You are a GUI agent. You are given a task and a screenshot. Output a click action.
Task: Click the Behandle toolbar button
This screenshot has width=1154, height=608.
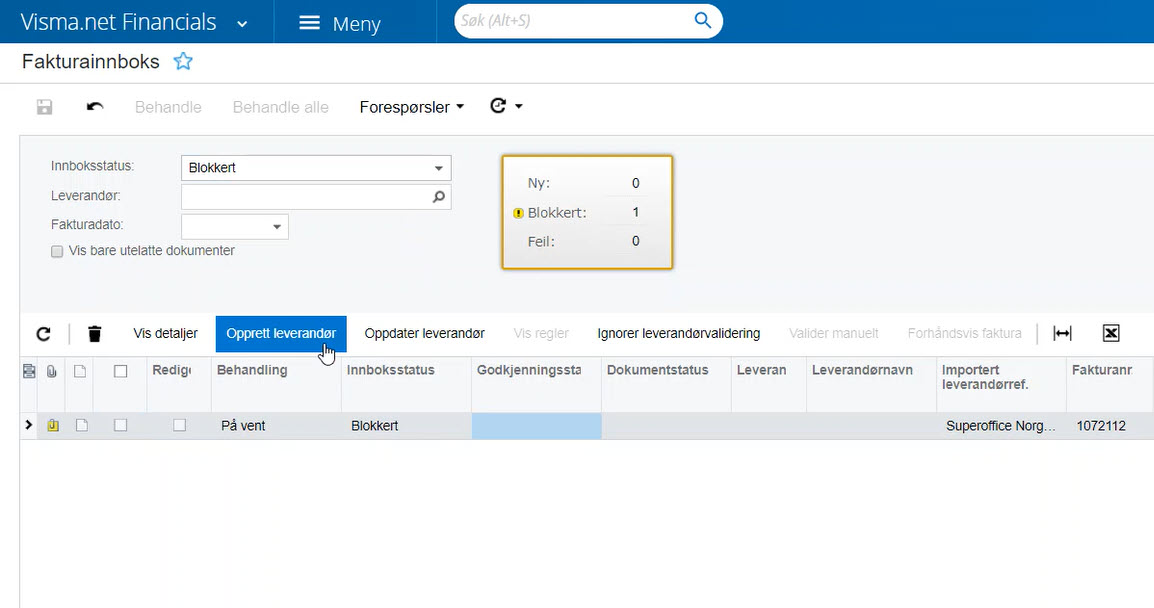pos(168,107)
